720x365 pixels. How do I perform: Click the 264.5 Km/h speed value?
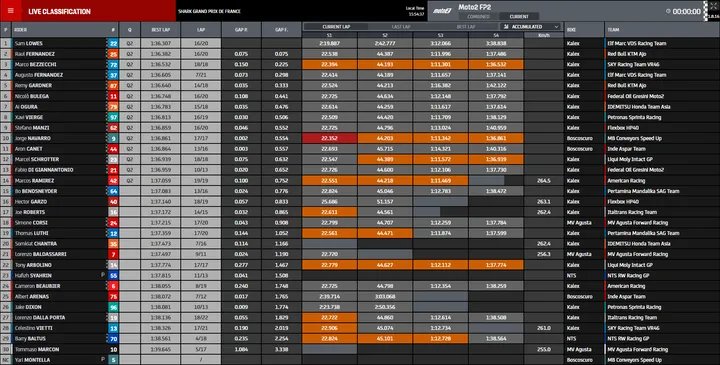pos(544,181)
